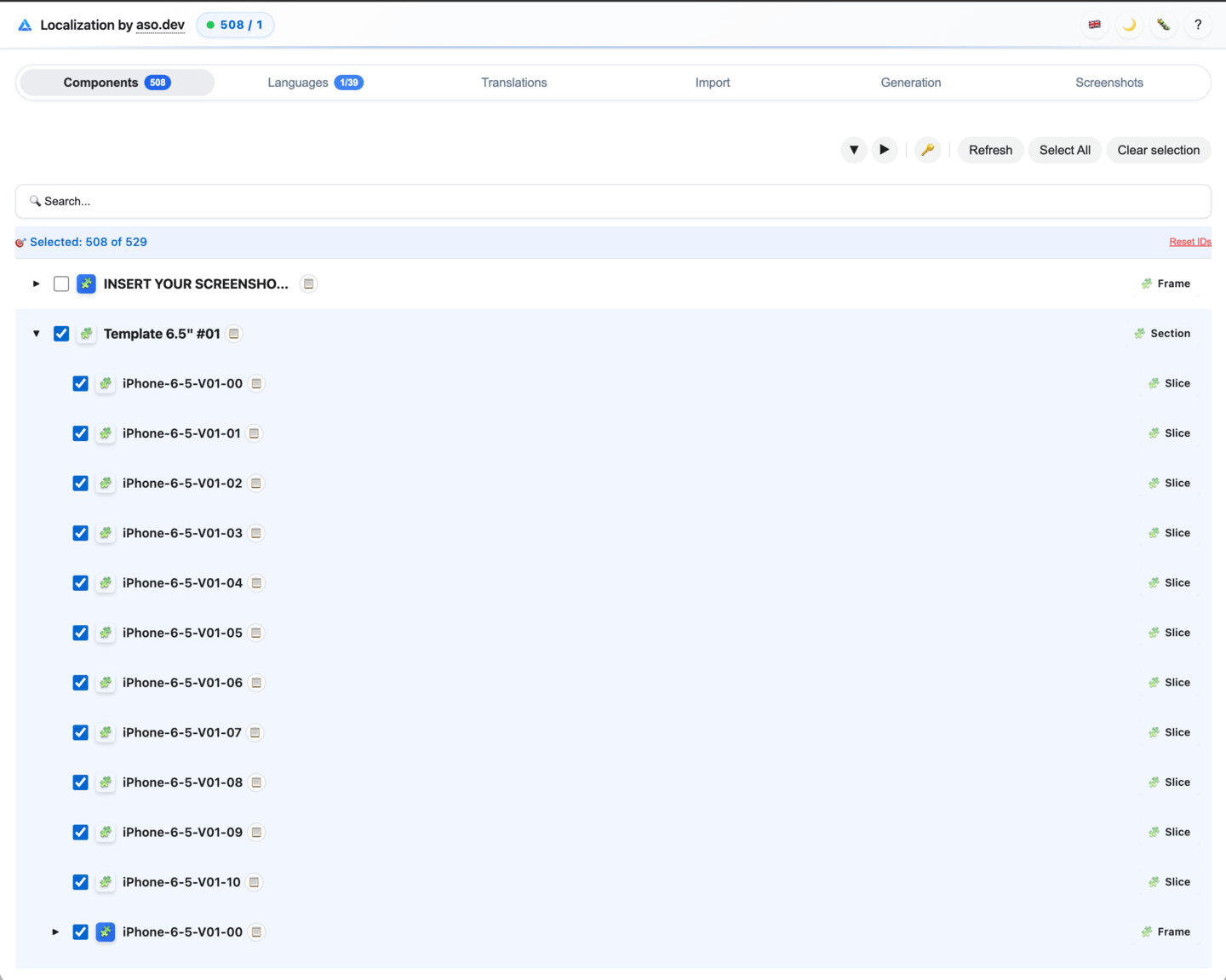Click the clipboard icon beside Template 6.5" #01
1226x980 pixels.
tap(233, 333)
